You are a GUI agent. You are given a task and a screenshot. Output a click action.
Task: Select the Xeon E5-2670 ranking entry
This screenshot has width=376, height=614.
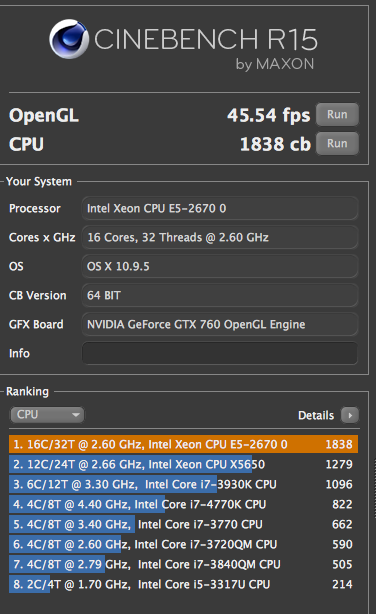183,444
